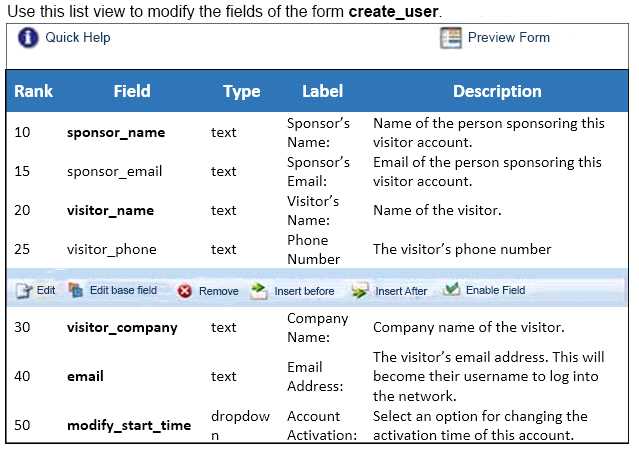Click the Insert After icon
This screenshot has width=639, height=455.
(360, 291)
